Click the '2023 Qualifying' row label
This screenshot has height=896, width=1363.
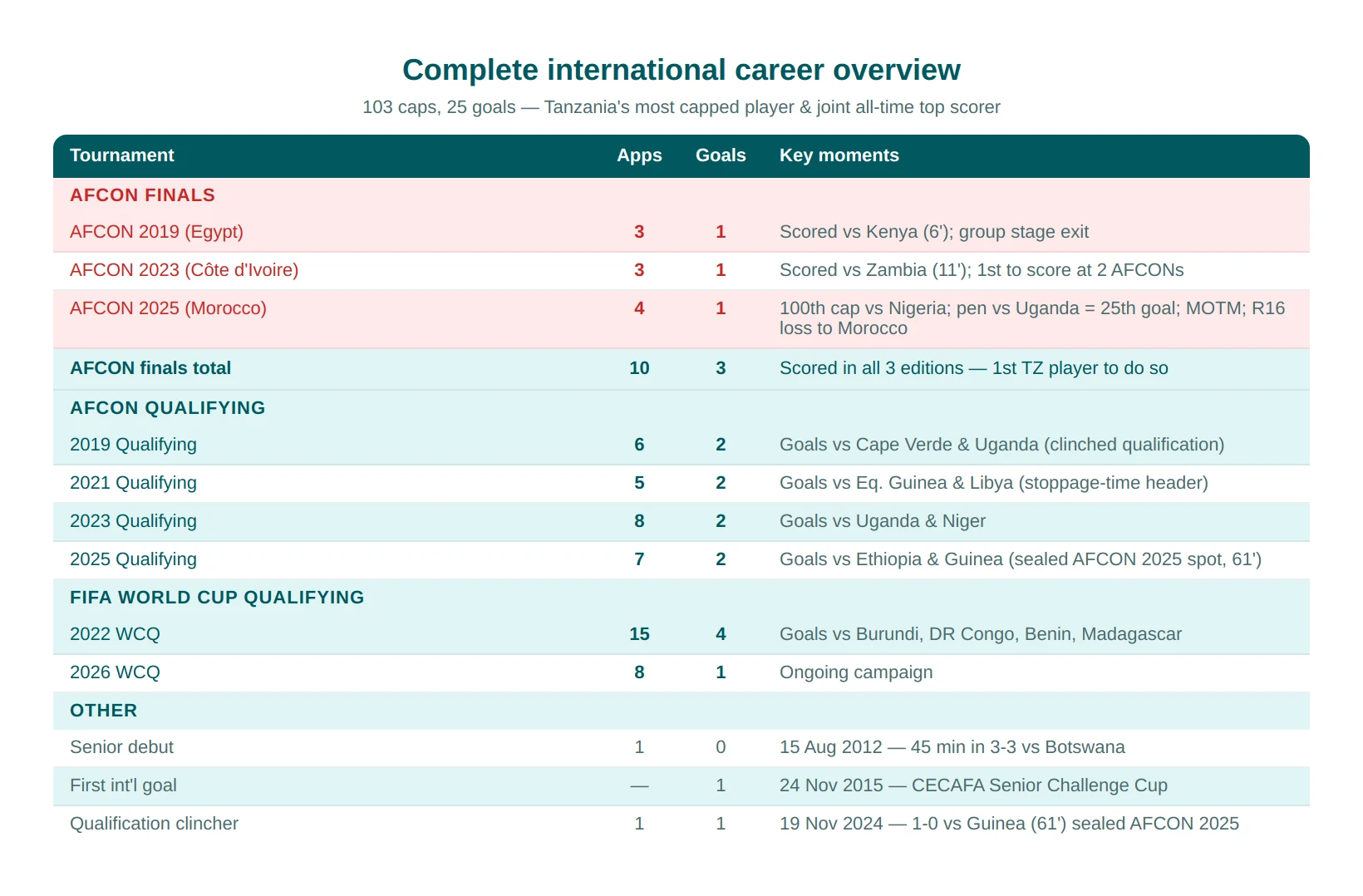[133, 521]
